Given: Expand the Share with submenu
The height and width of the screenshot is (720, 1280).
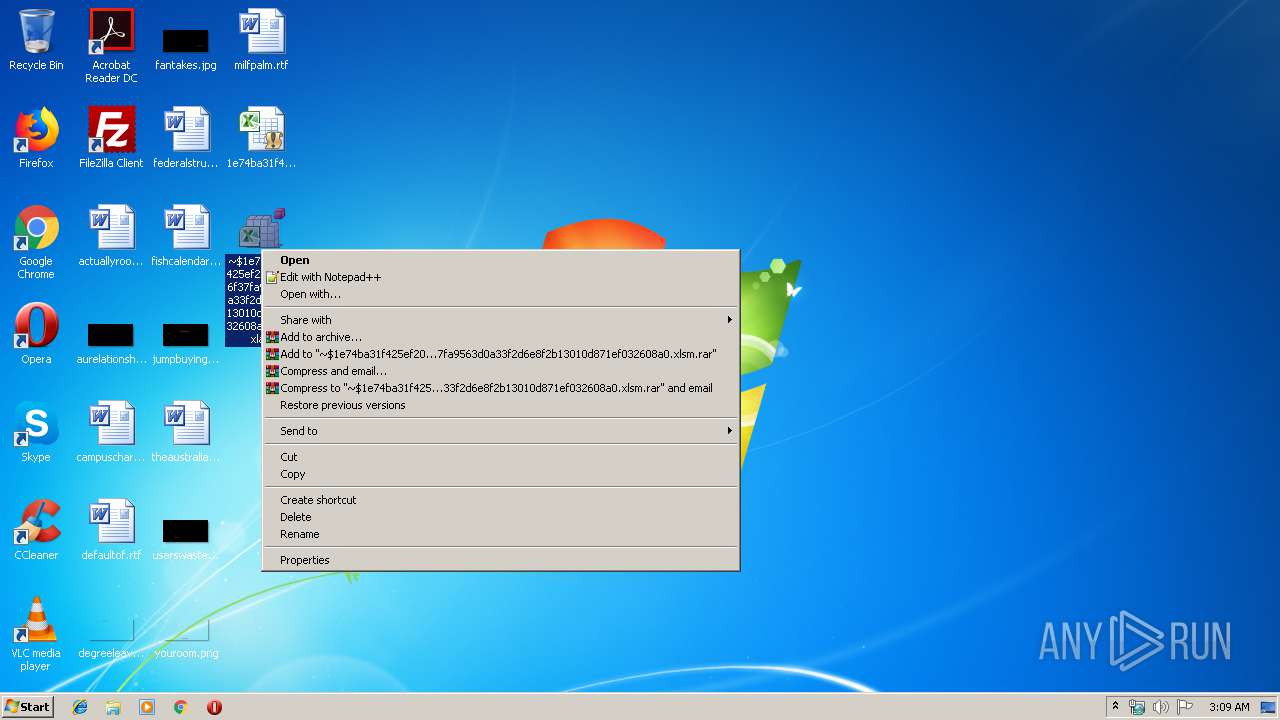Looking at the screenshot, I should point(500,320).
